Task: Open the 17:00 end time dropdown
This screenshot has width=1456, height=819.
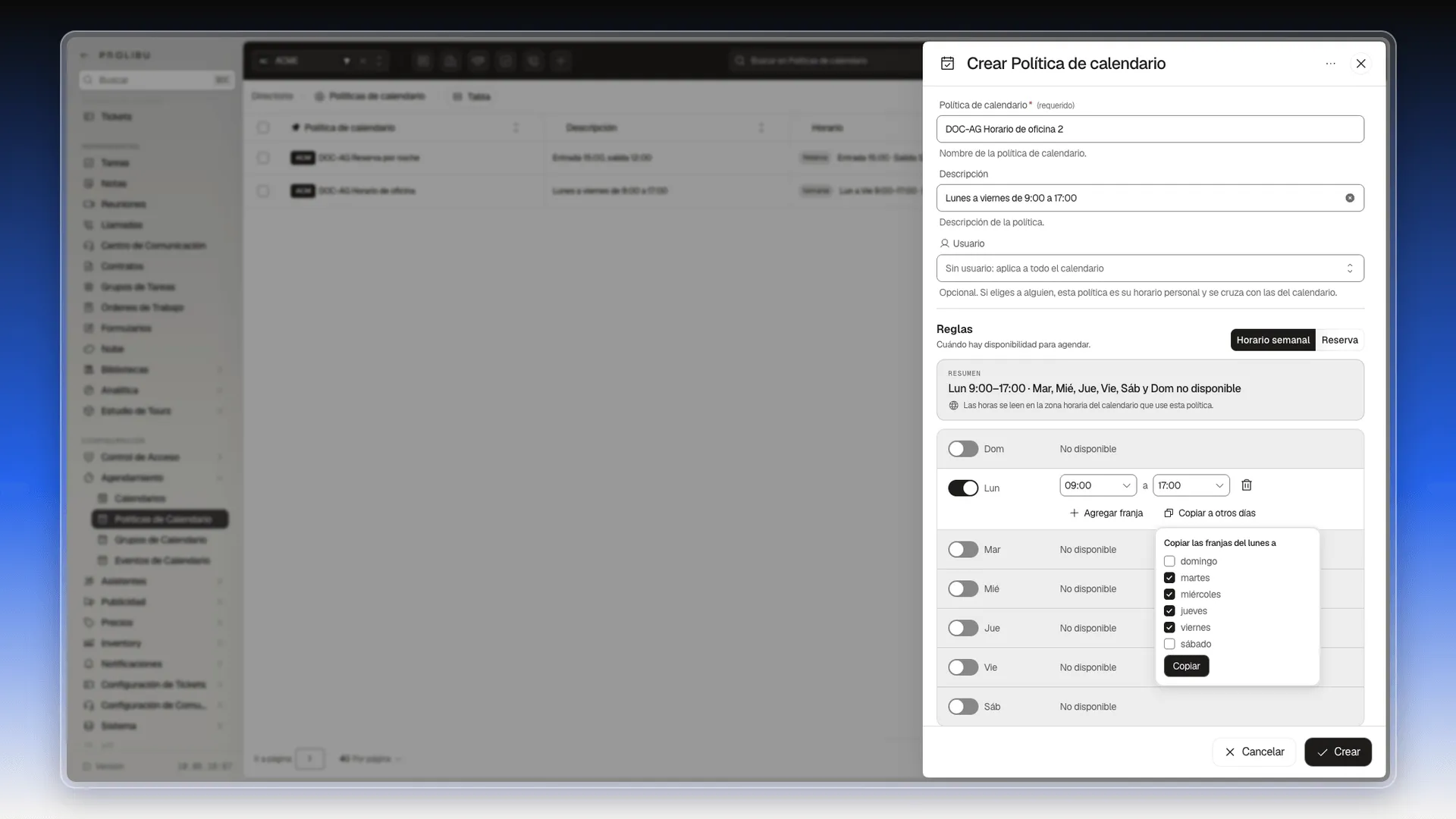Action: point(1191,485)
